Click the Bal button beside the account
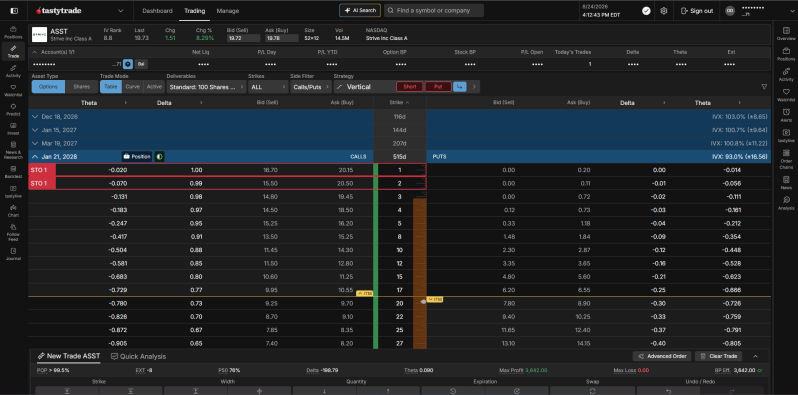Viewport: 798px width, 395px height. [x=141, y=64]
